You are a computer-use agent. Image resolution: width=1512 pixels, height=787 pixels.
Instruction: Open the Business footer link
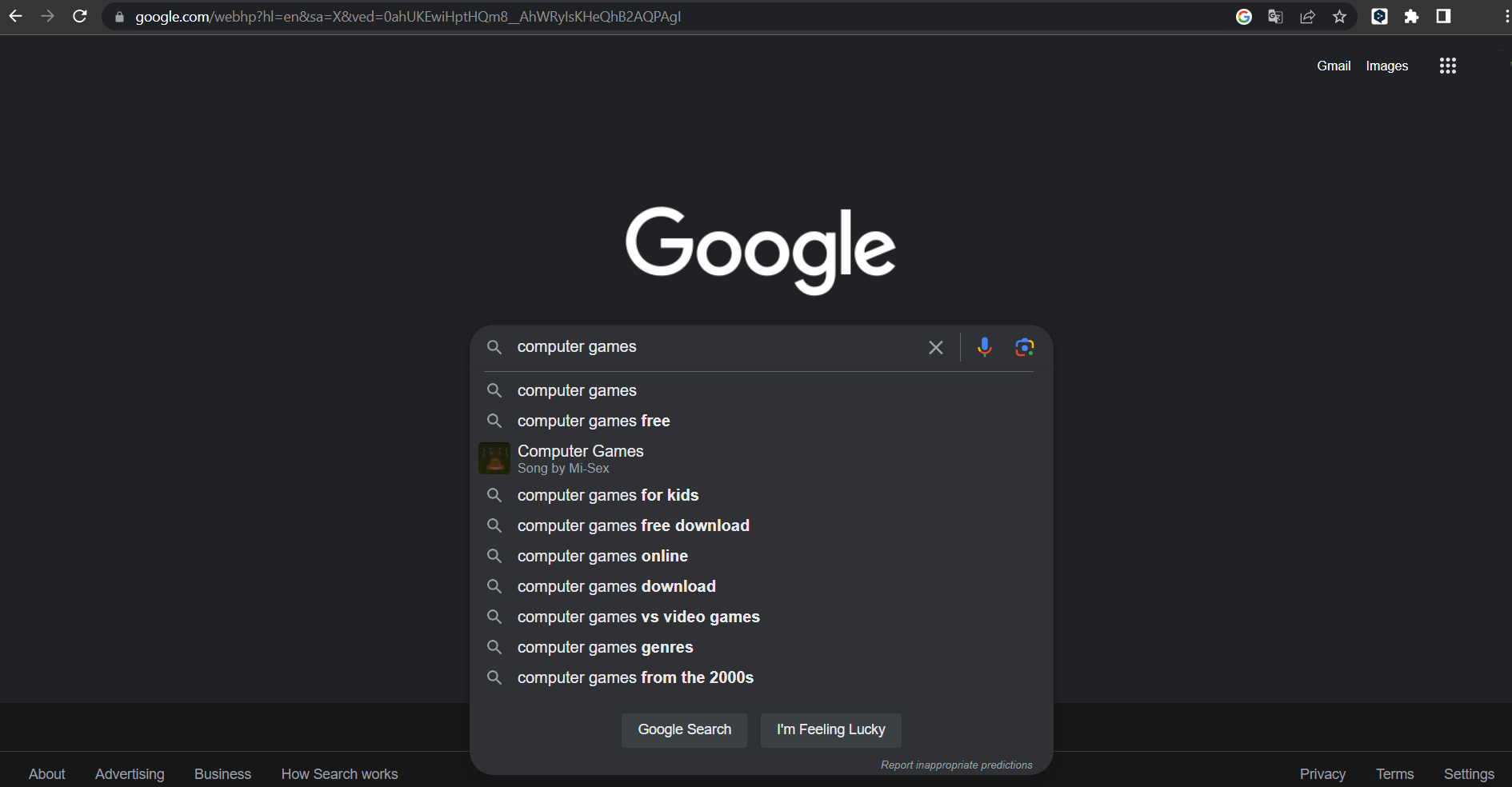(222, 774)
